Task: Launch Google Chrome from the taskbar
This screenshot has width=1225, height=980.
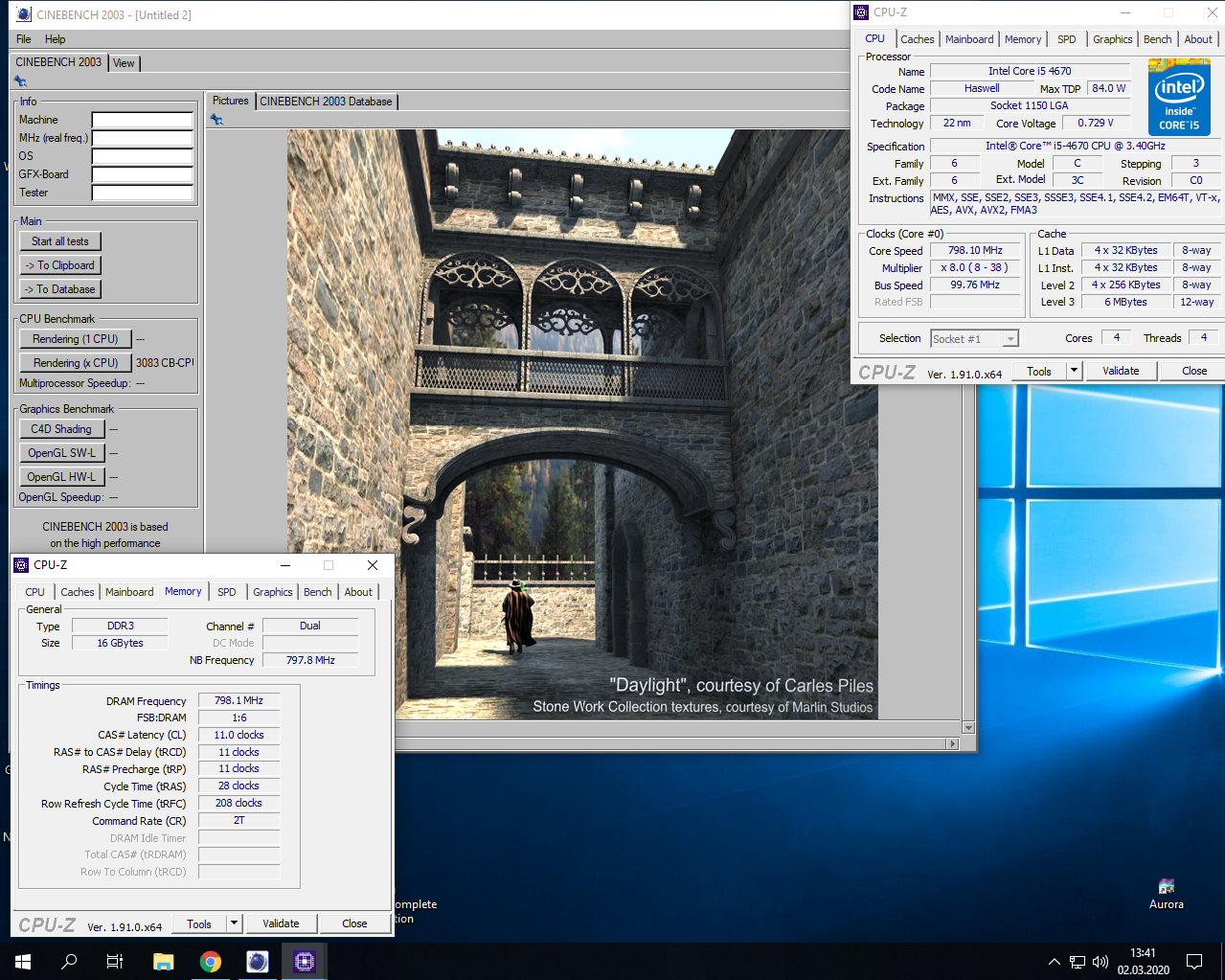Action: tap(210, 961)
